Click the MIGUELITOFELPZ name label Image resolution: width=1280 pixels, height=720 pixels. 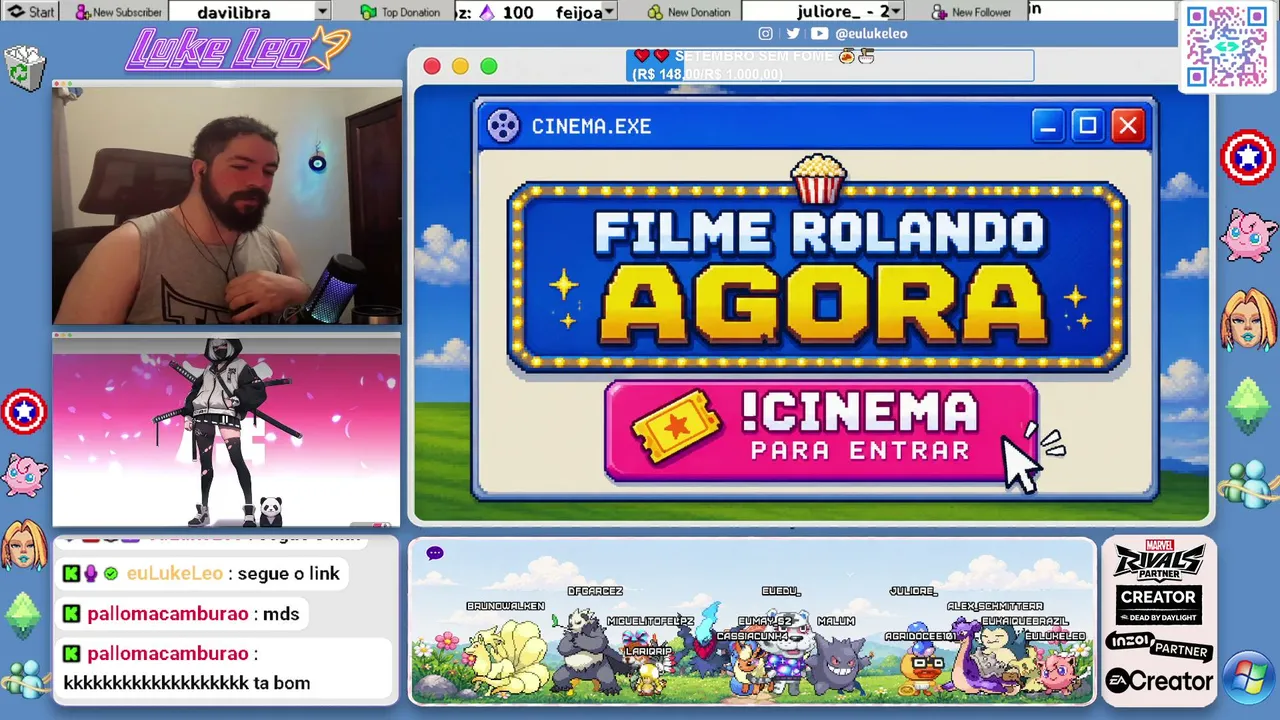(x=650, y=621)
